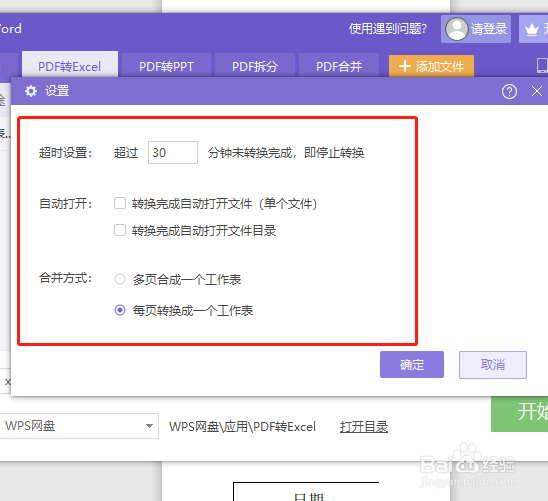Image resolution: width=548 pixels, height=501 pixels.
Task: Click the gear icon in settings title
Action: pos(31,91)
